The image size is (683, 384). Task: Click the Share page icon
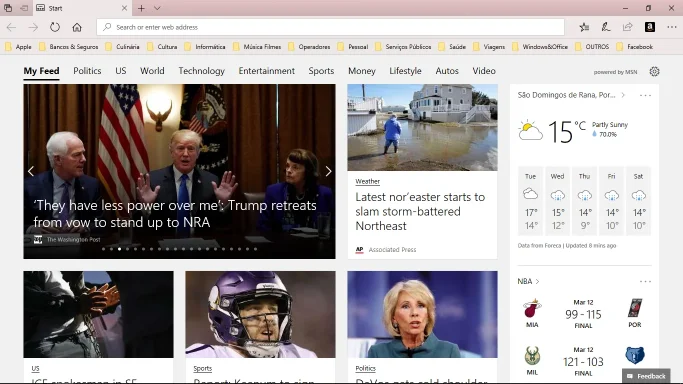pyautogui.click(x=627, y=27)
